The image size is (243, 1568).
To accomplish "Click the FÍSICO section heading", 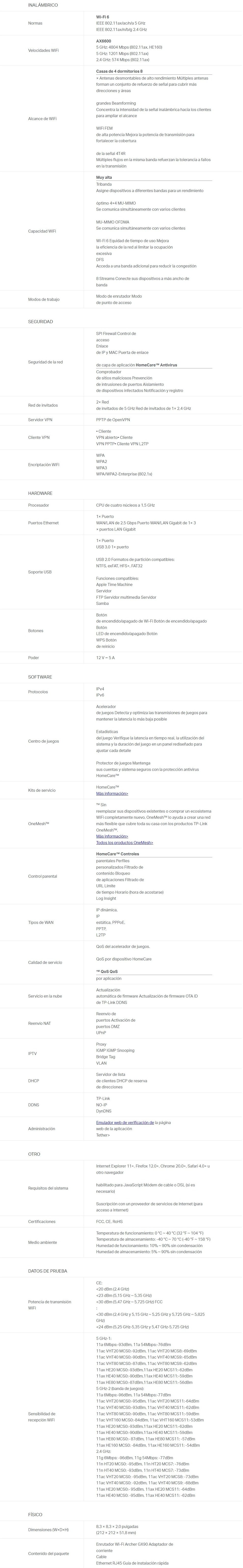I will (x=35, y=1514).
